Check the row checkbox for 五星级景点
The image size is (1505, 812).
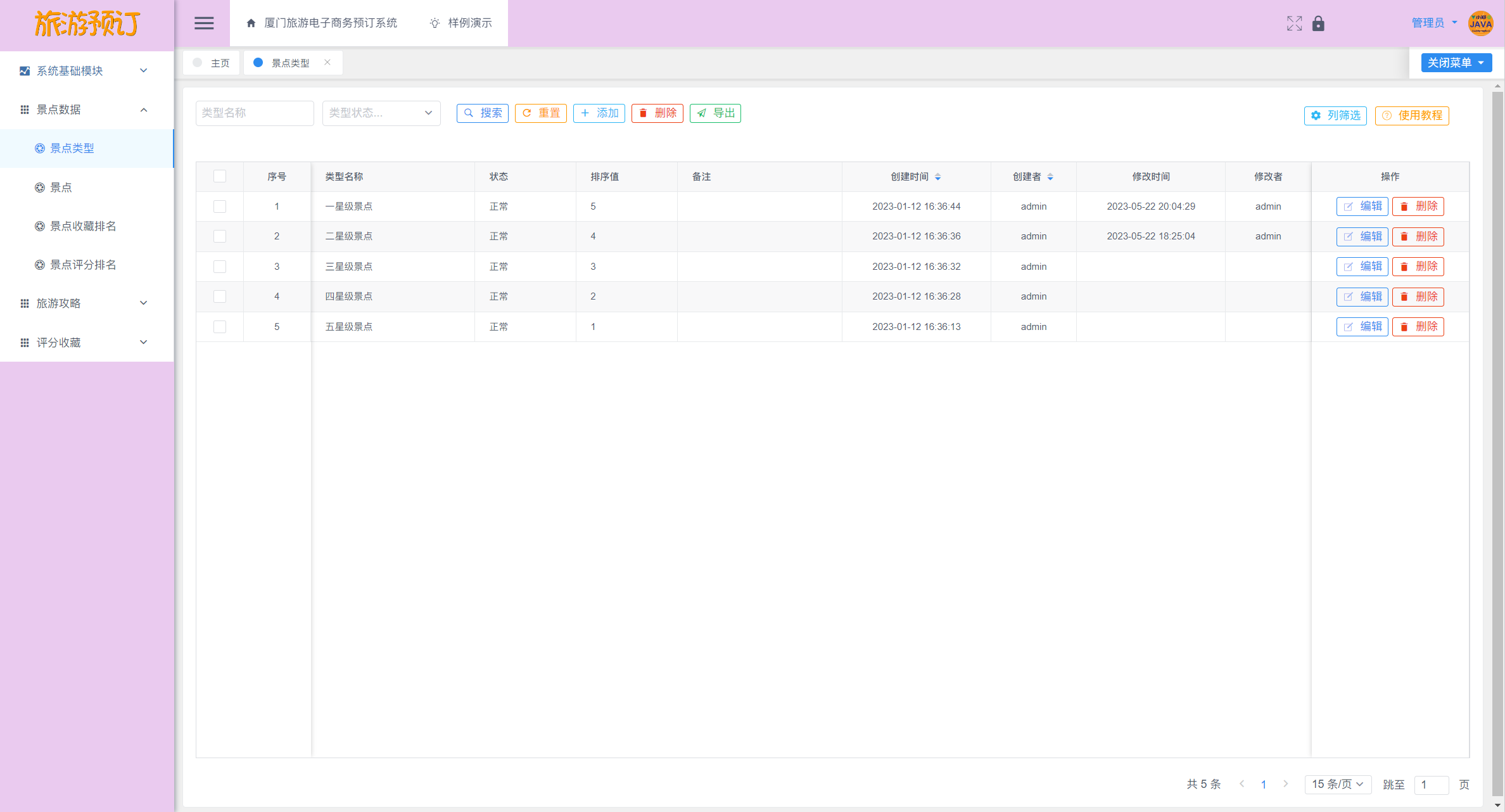(220, 327)
